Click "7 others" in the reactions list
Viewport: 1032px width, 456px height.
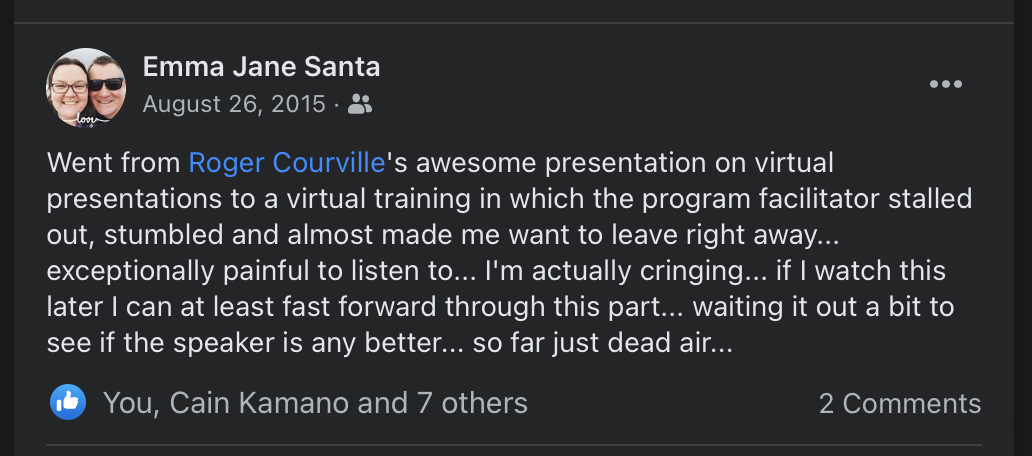[471, 403]
